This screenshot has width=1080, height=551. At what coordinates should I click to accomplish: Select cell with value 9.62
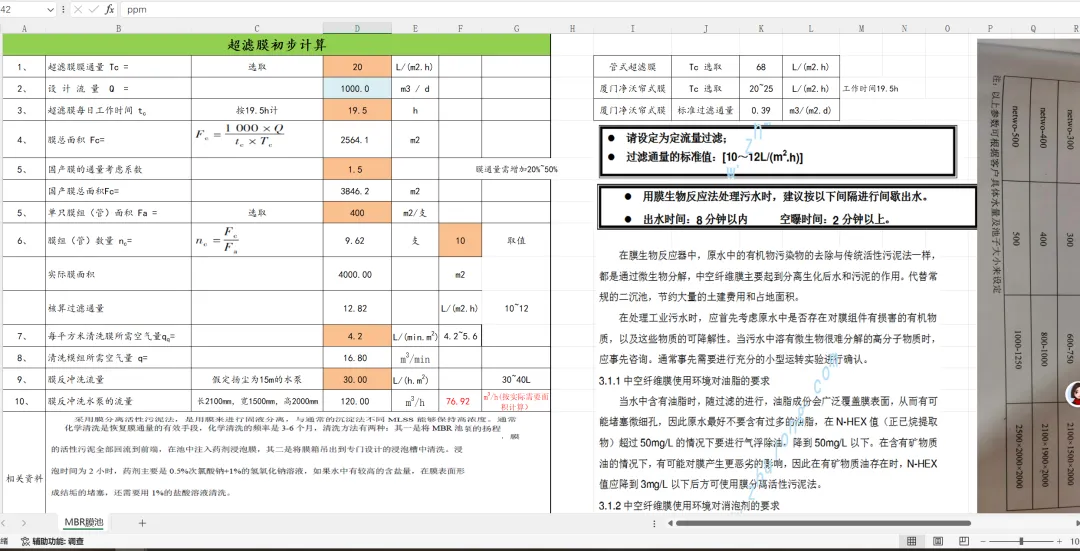[x=357, y=241]
